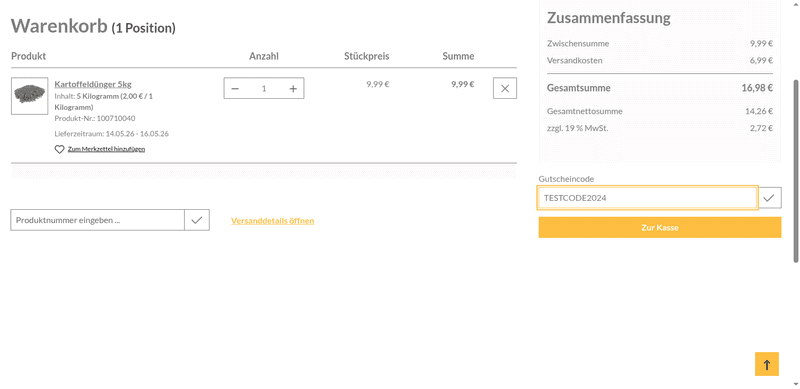
Task: Click the Summe column header
Action: click(458, 56)
